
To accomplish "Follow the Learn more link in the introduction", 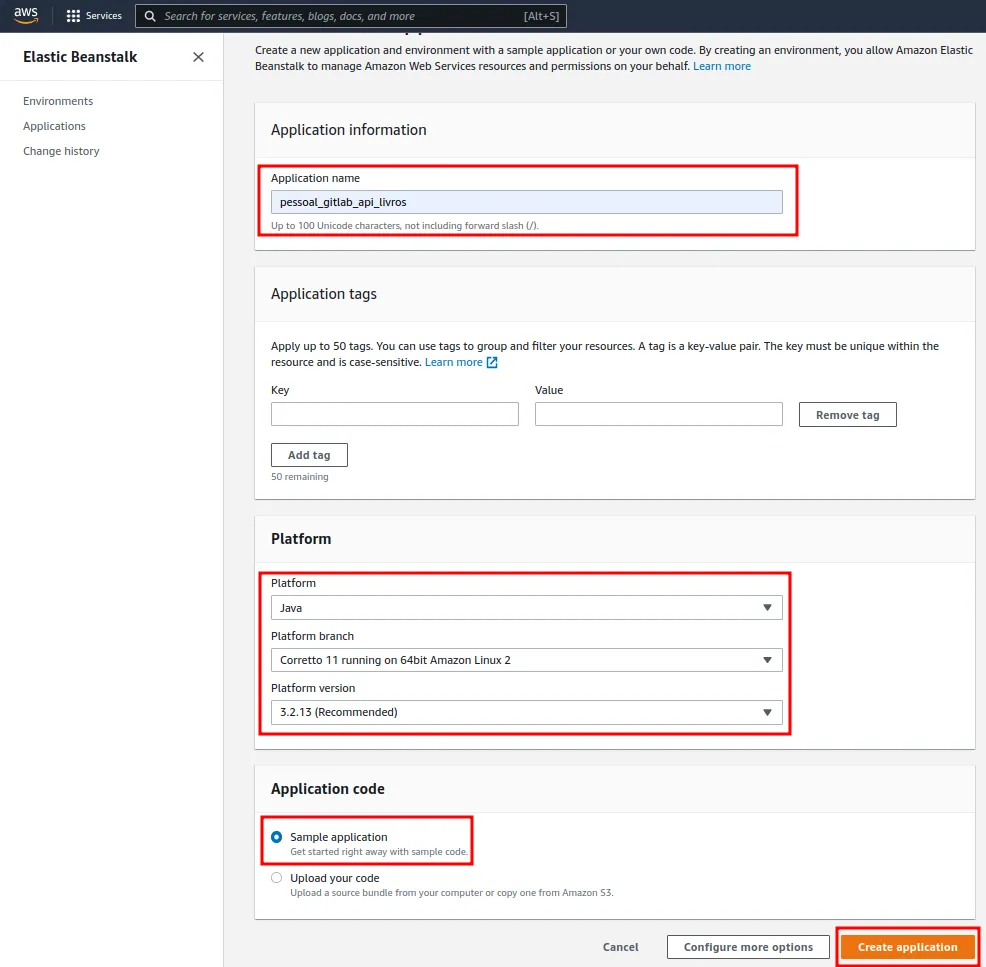I will [721, 66].
